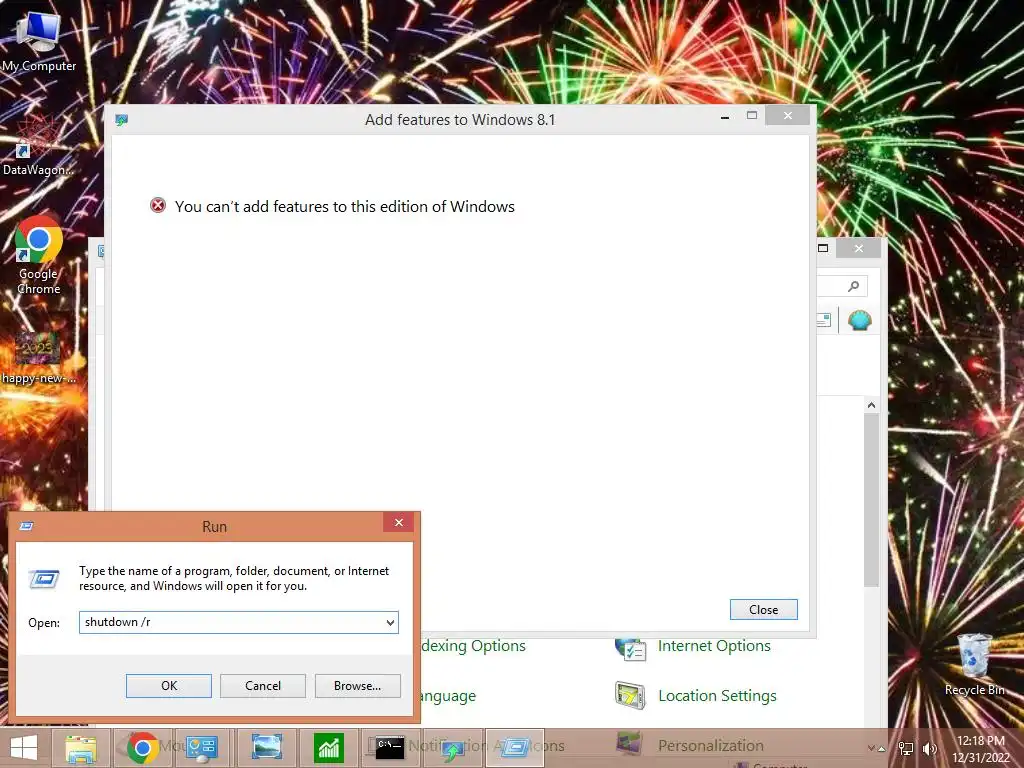Click the Personalization icon in Control Panel
This screenshot has width=1024, height=768.
[629, 743]
